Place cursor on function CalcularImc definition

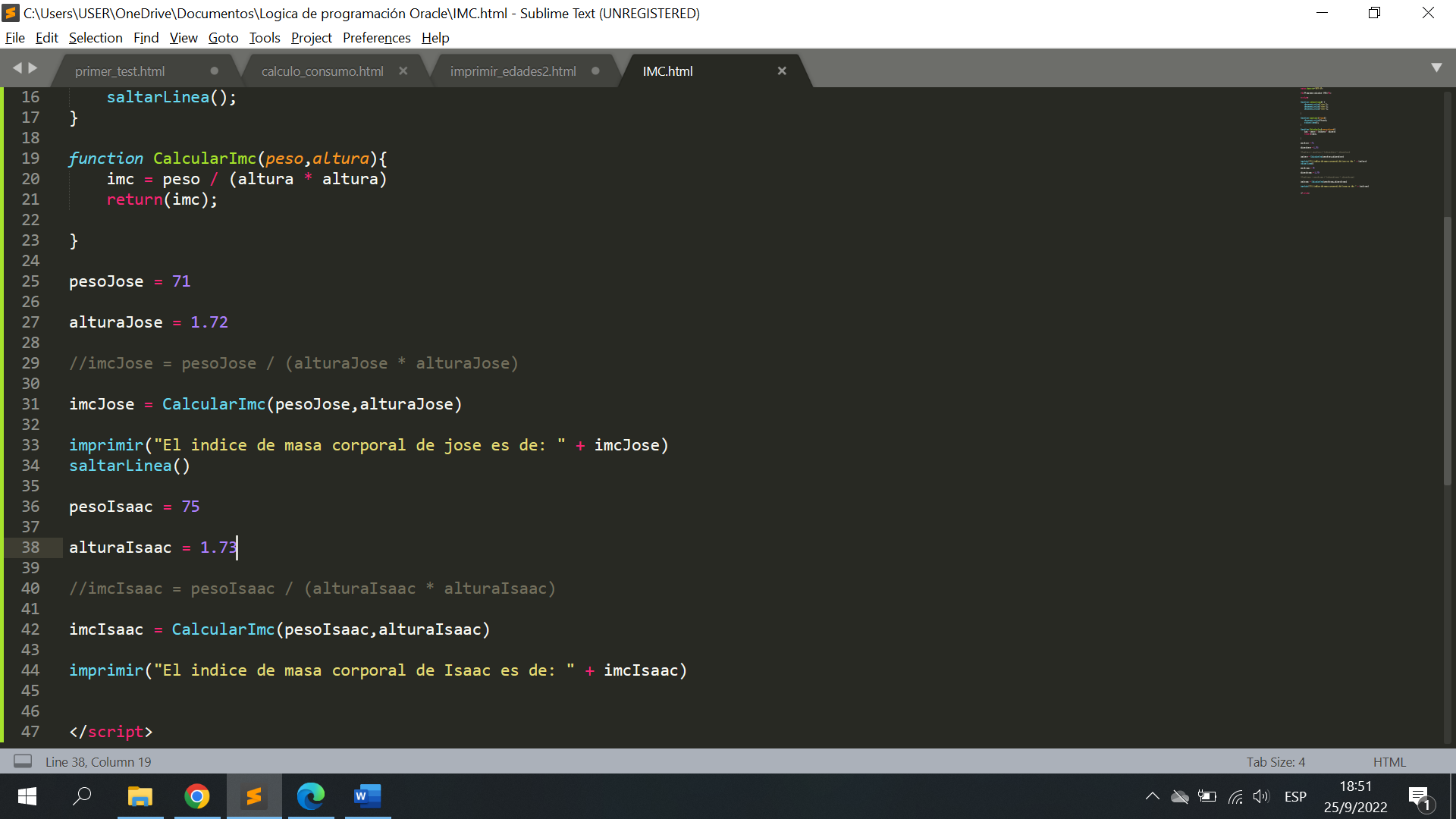point(227,158)
